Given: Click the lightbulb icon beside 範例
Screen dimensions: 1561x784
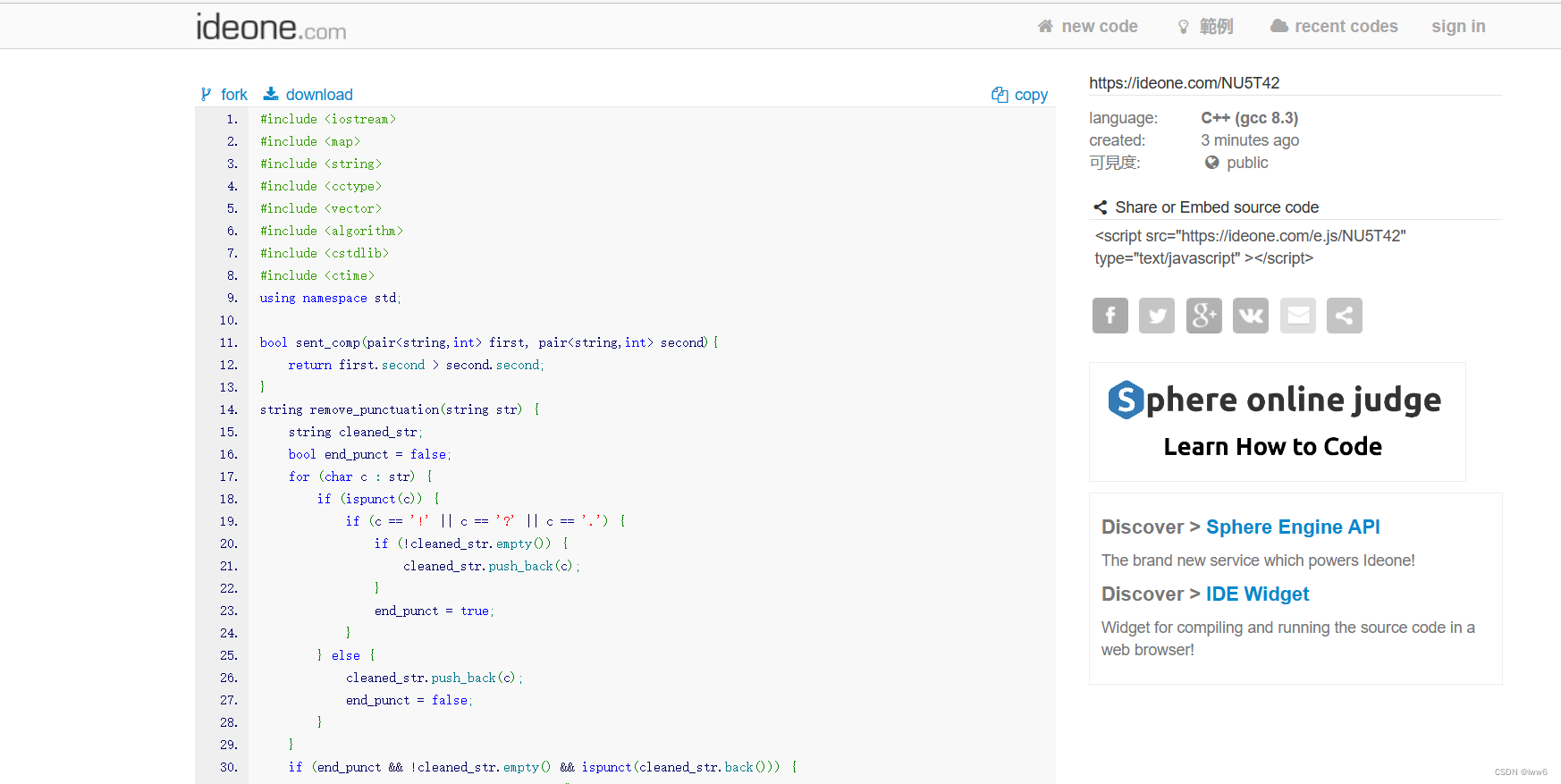Looking at the screenshot, I should coord(1184,27).
